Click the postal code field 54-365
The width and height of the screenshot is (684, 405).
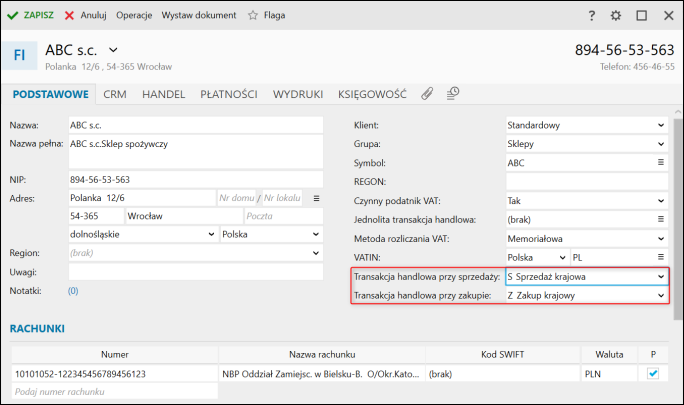96,216
